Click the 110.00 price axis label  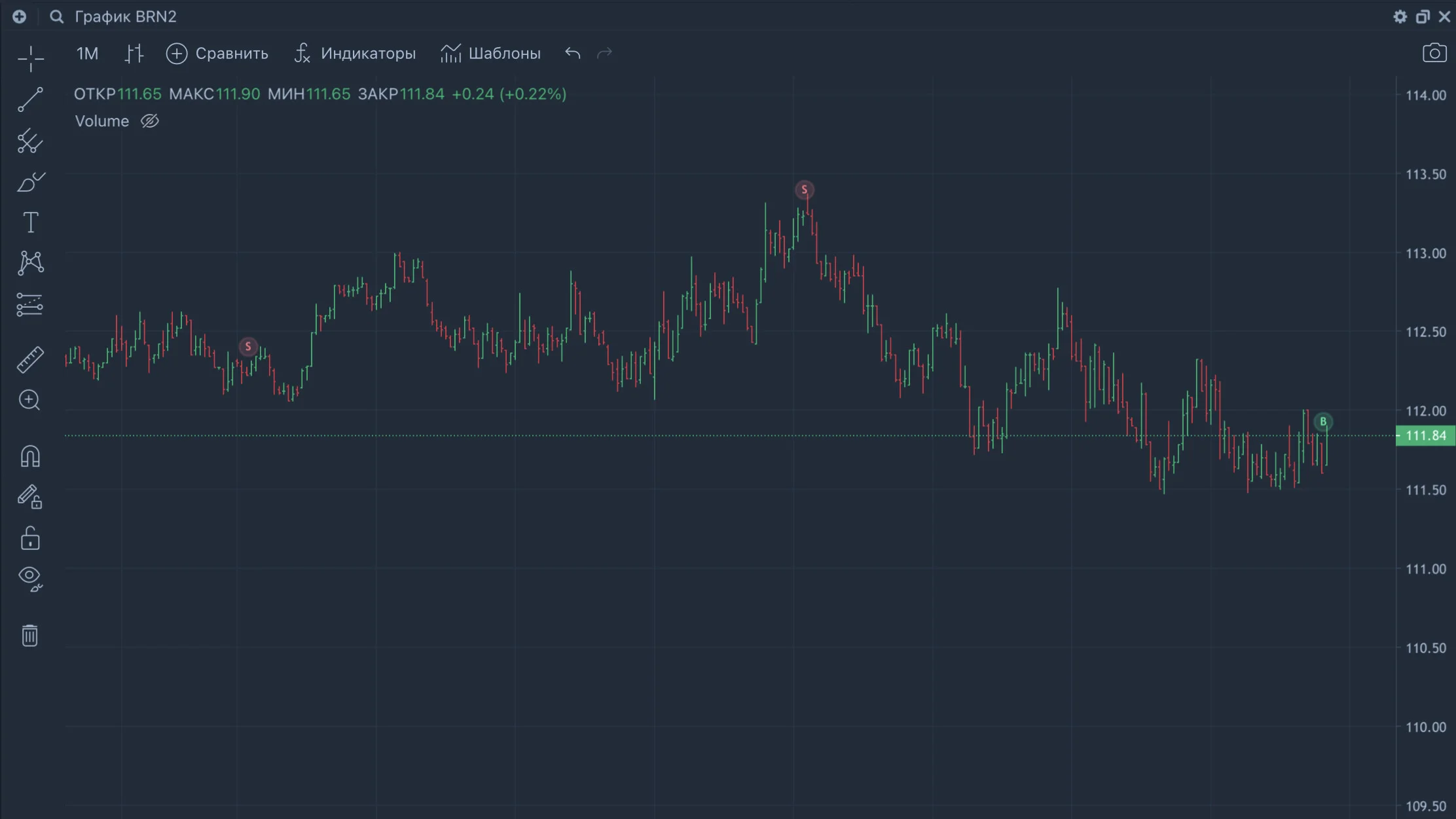[1426, 727]
